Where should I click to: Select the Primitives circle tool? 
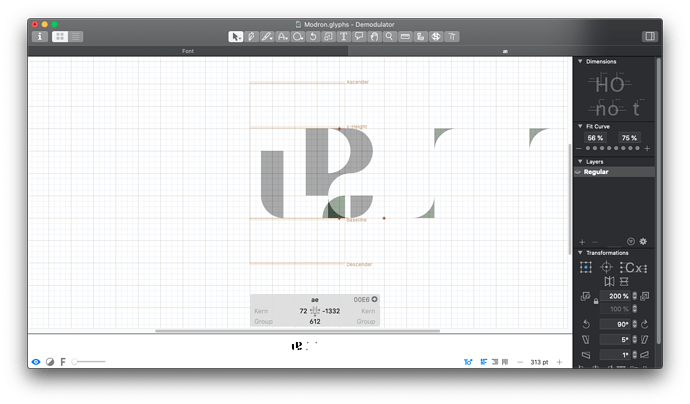point(298,37)
